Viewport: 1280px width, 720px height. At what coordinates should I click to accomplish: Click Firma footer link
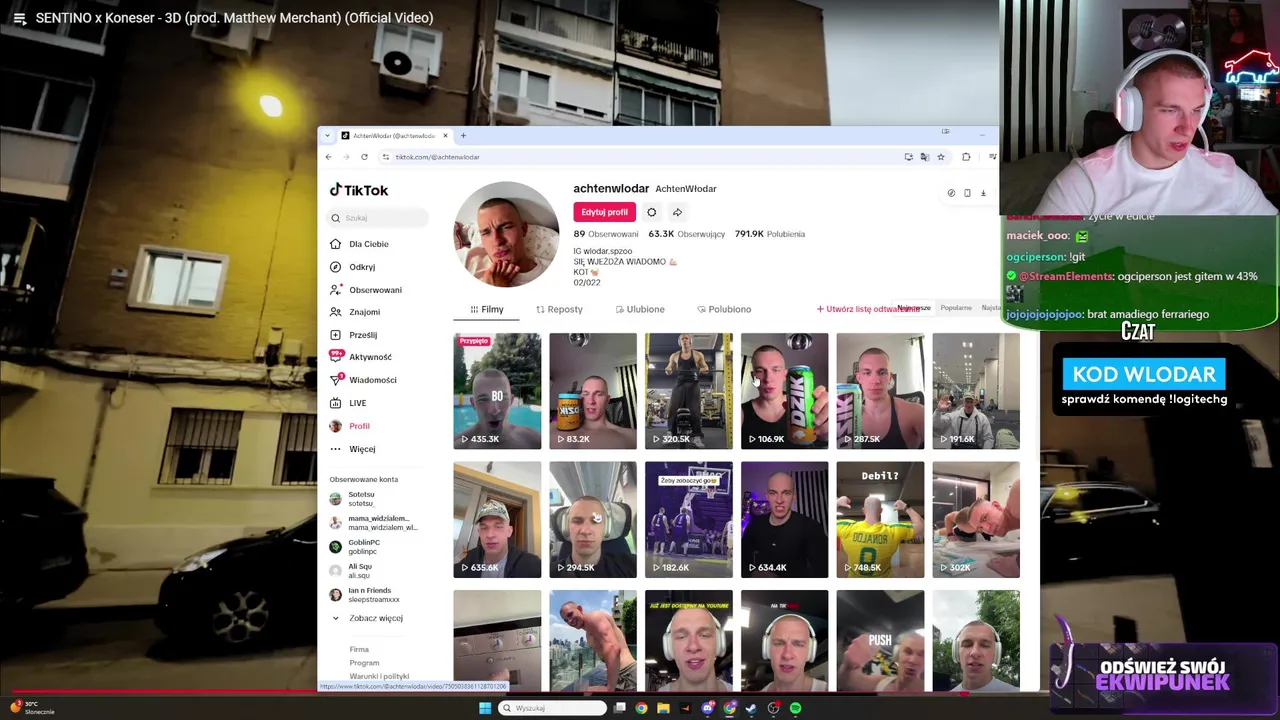(x=359, y=649)
